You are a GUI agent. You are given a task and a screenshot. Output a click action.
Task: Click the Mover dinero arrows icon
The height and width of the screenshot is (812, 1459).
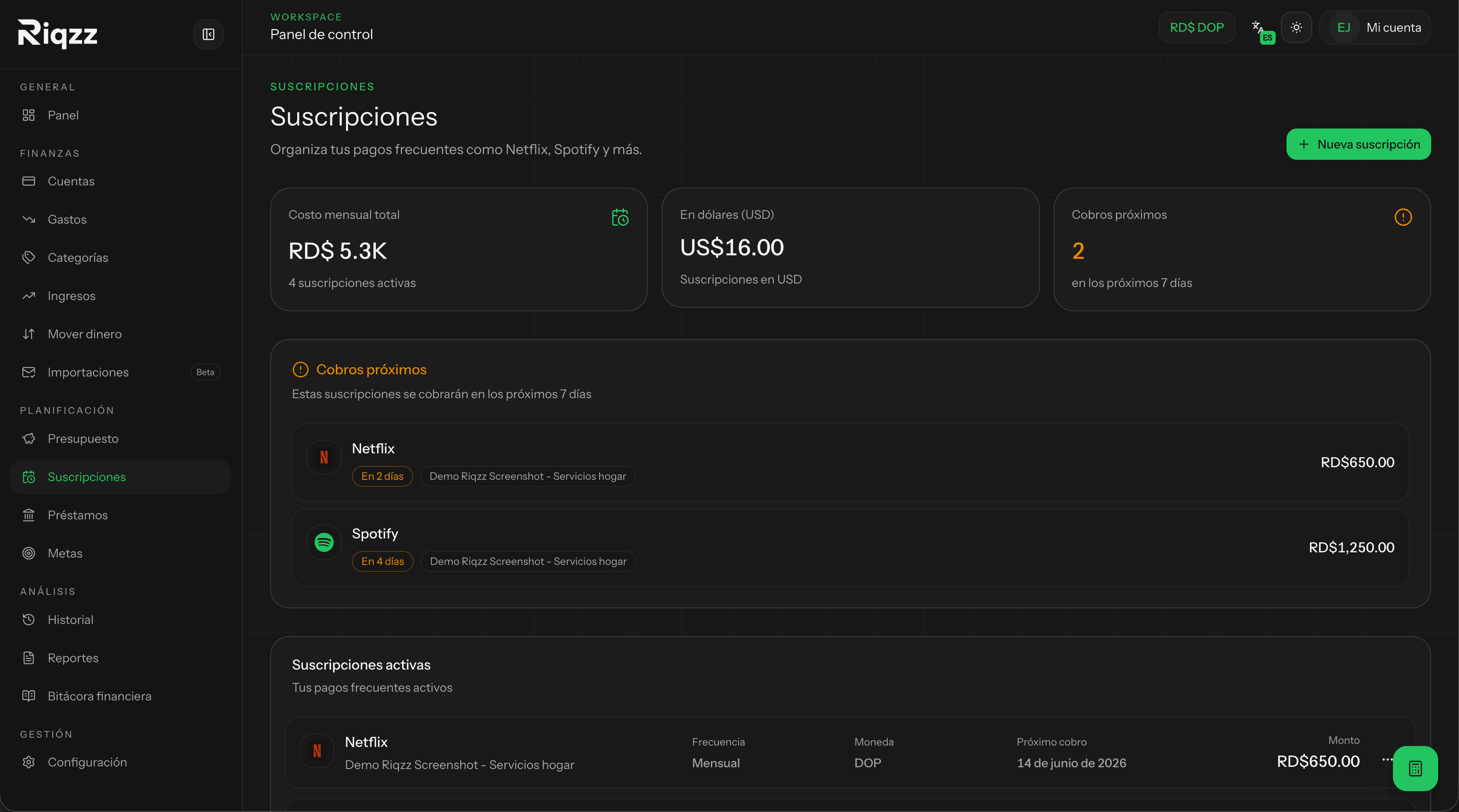tap(29, 334)
